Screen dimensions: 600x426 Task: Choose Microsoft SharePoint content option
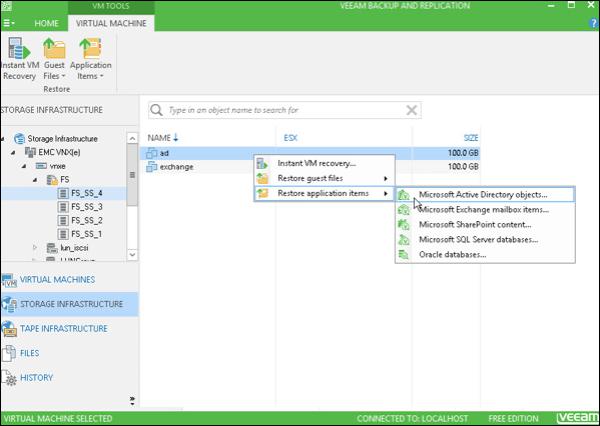click(485, 225)
